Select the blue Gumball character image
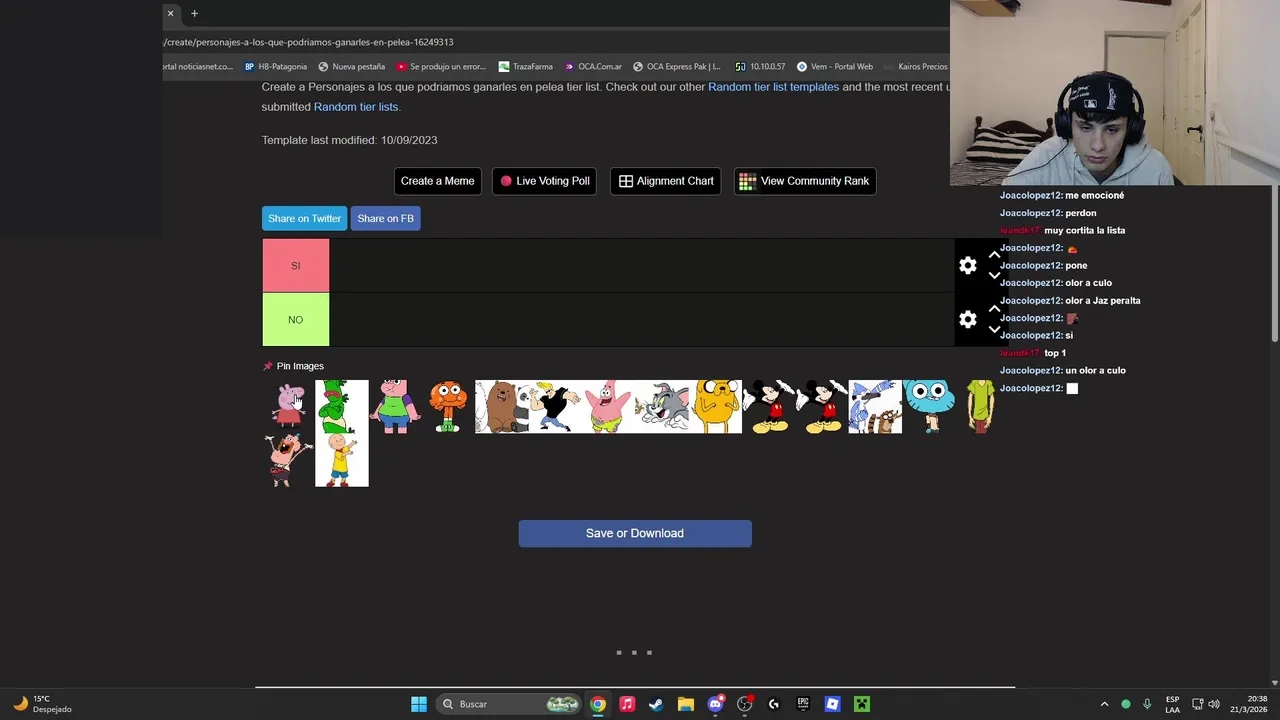This screenshot has width=1280, height=720. (928, 406)
